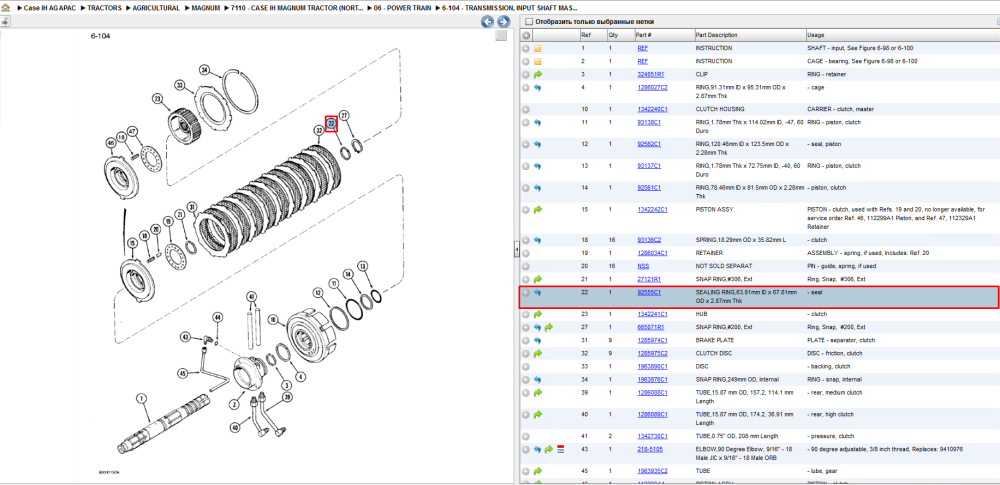The width and height of the screenshot is (1000, 485).
Task: Click blue arrow icon for part 1286027C2
Action: click(x=538, y=87)
